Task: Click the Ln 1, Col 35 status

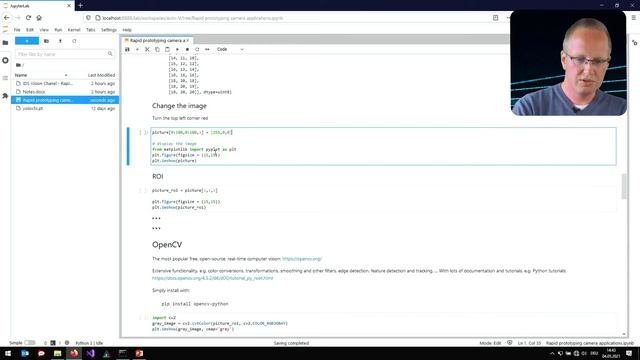Action: pos(529,343)
